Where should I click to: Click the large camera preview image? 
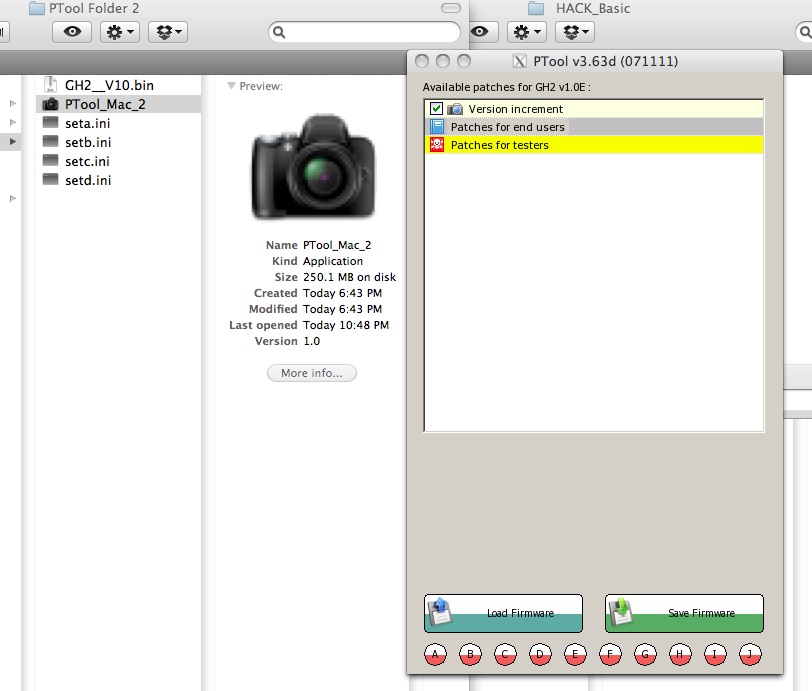tap(313, 167)
